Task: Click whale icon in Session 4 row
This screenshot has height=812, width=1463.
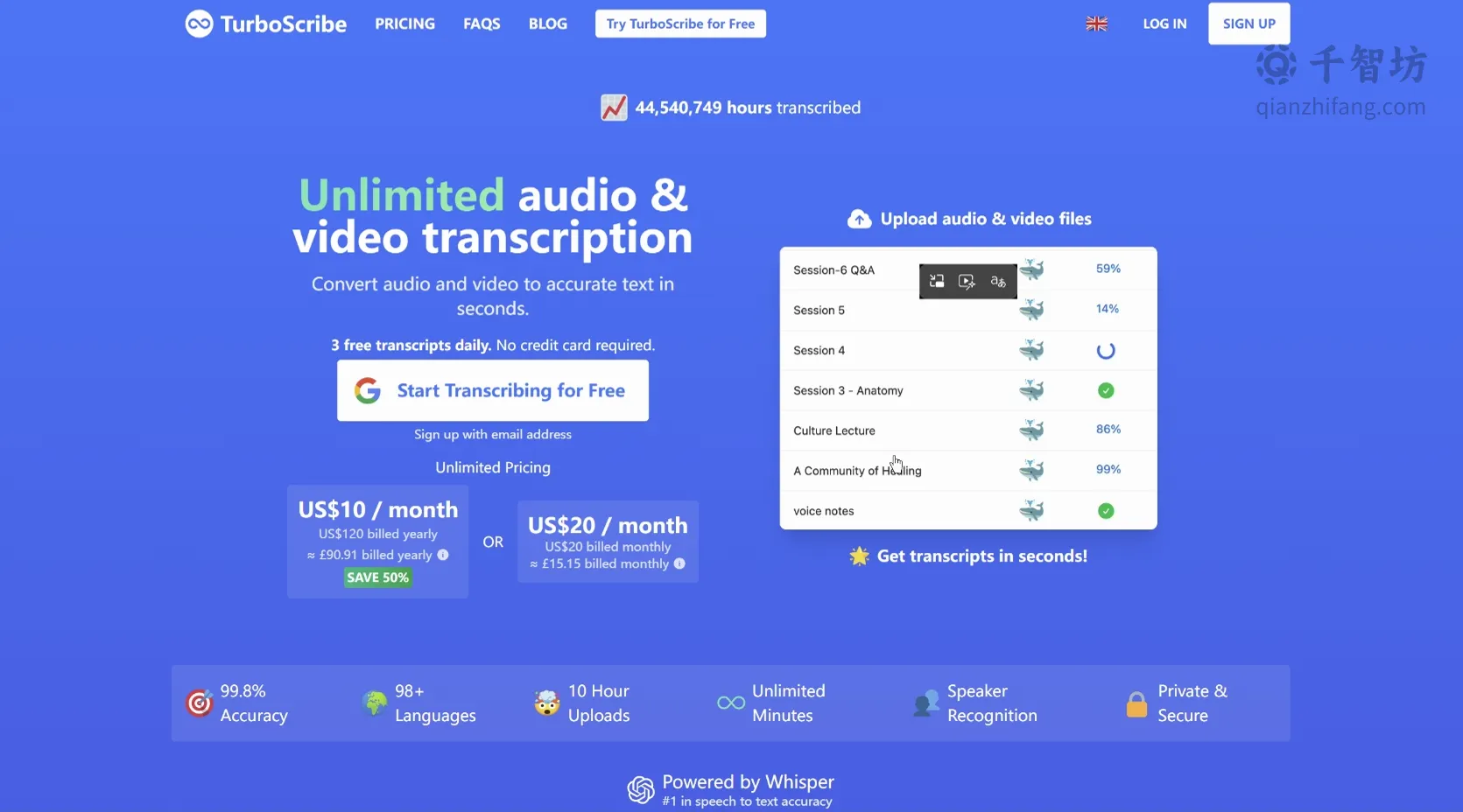Action: (x=1032, y=350)
